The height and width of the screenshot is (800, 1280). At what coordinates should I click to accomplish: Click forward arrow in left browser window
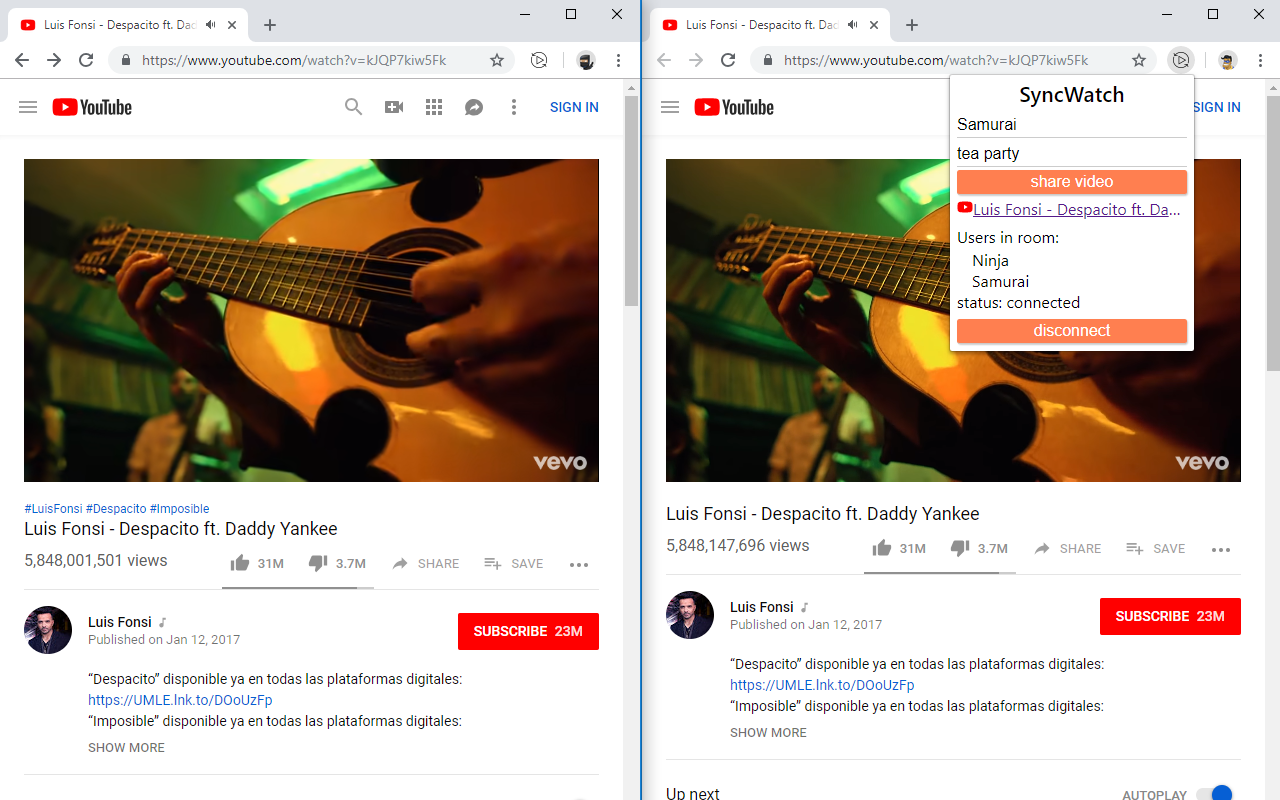tap(54, 60)
